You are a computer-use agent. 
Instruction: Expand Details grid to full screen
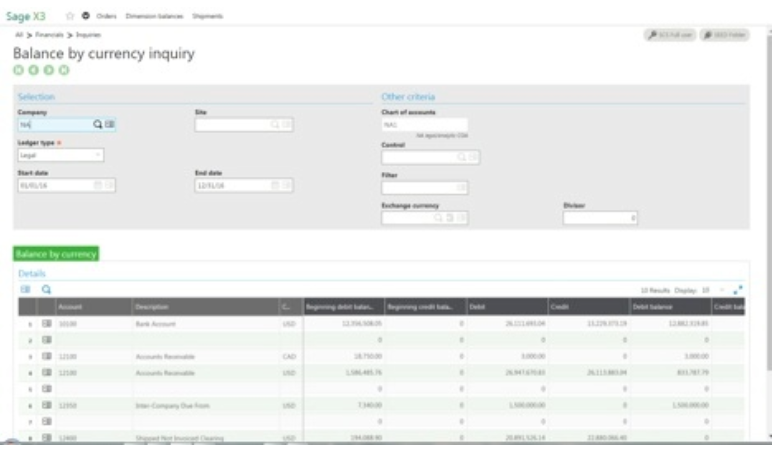point(738,290)
